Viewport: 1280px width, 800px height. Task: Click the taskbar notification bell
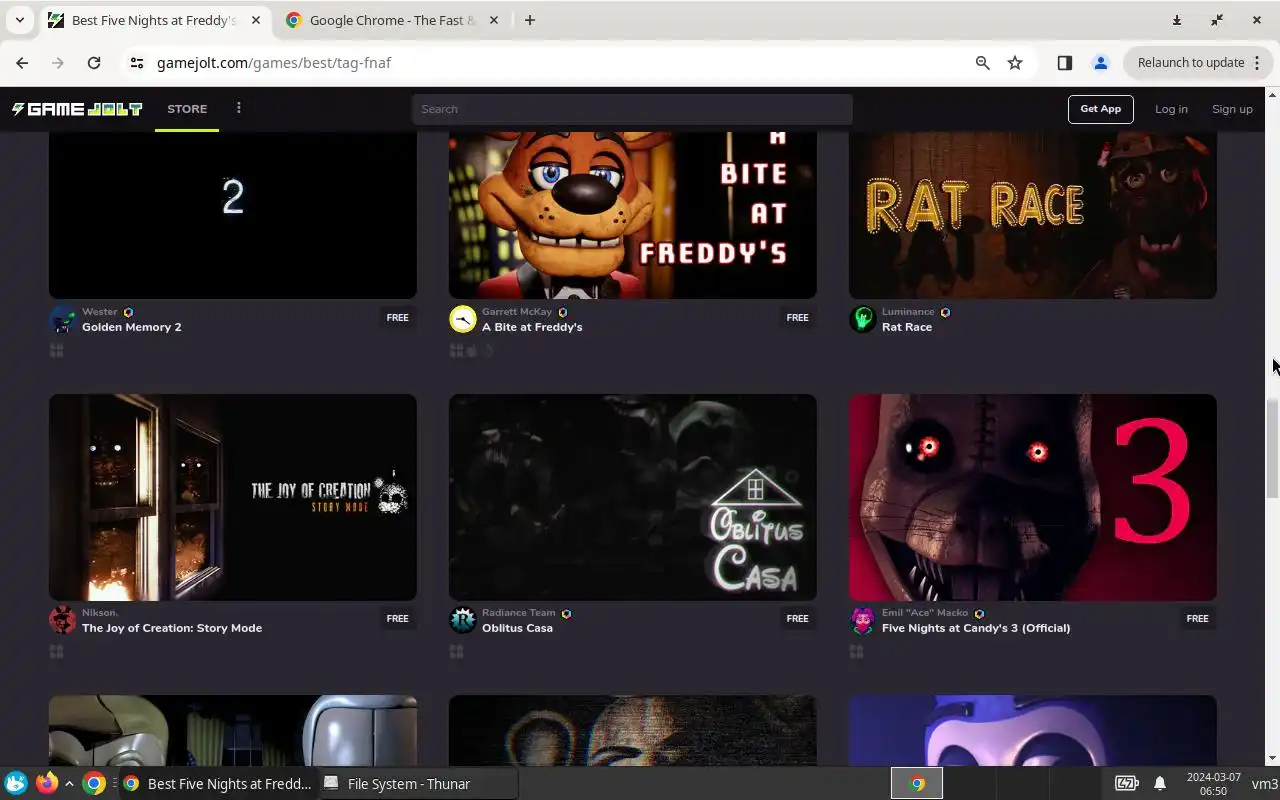coord(1160,784)
